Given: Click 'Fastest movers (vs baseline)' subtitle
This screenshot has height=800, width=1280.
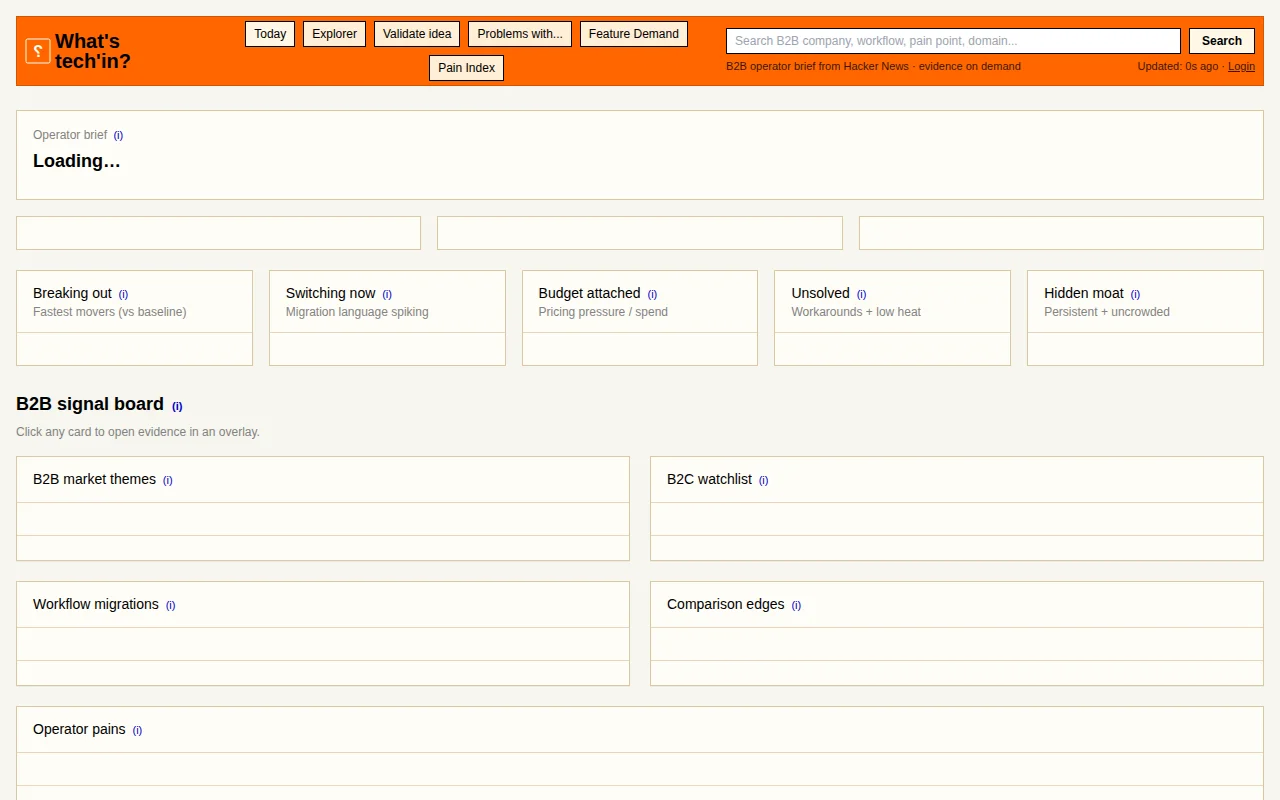Looking at the screenshot, I should tap(110, 312).
